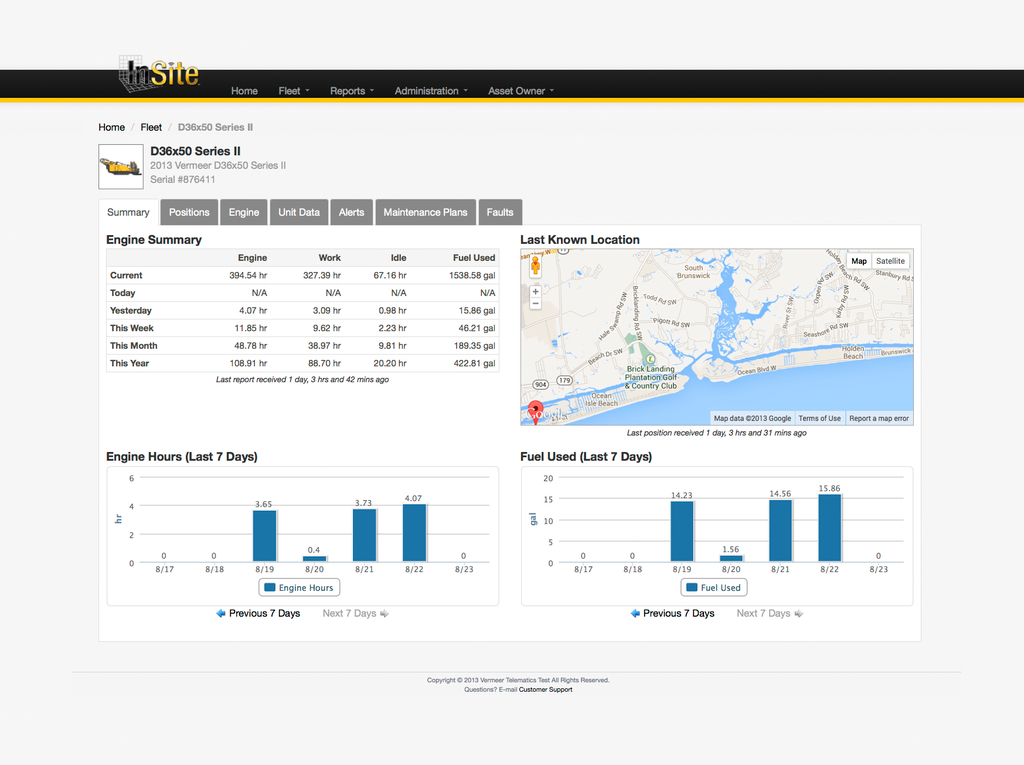
Task: Open the D36x50 machine thumbnail image
Action: coord(121,167)
